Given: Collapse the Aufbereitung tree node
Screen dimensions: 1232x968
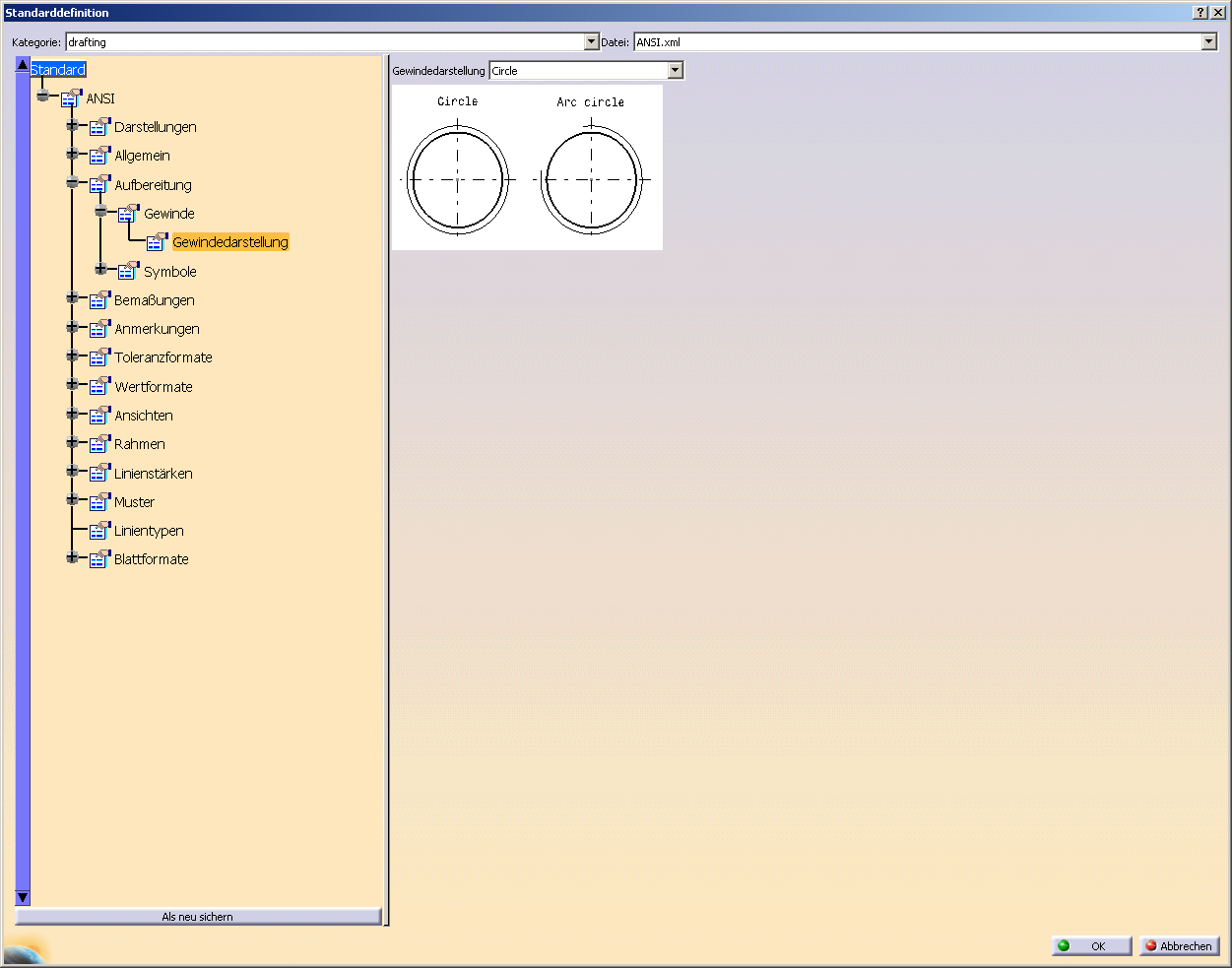Looking at the screenshot, I should coord(72,183).
